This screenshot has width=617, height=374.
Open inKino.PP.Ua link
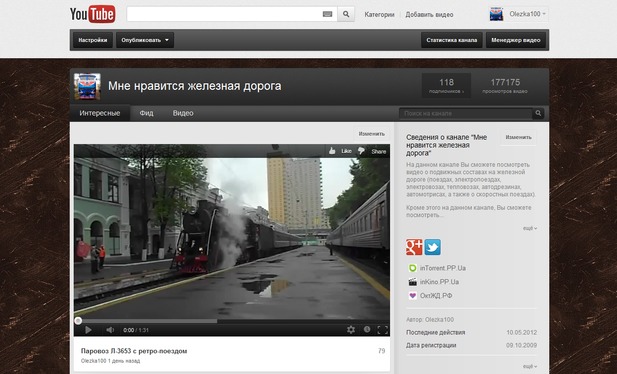439,282
